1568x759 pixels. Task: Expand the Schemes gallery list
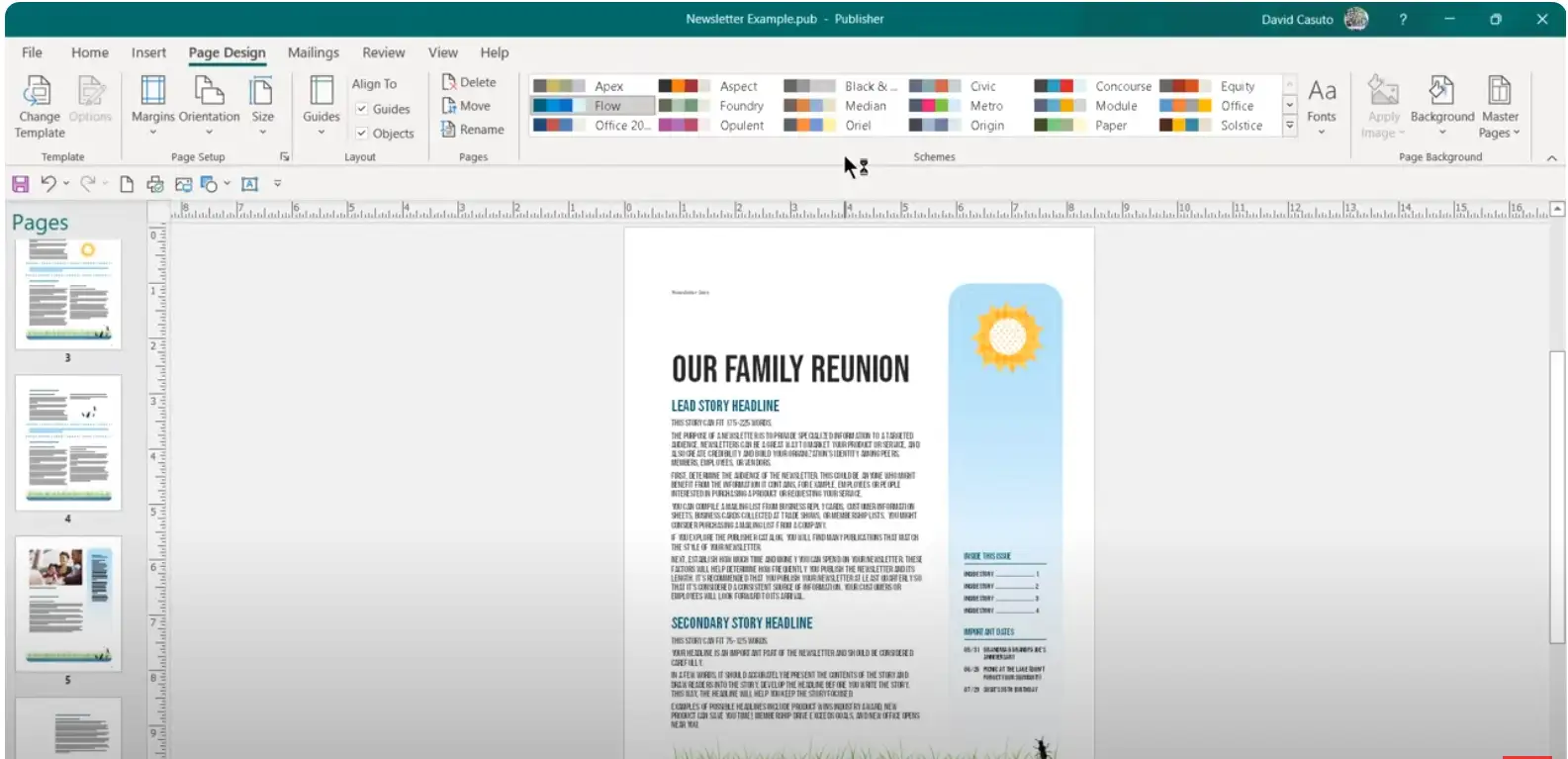pyautogui.click(x=1289, y=126)
